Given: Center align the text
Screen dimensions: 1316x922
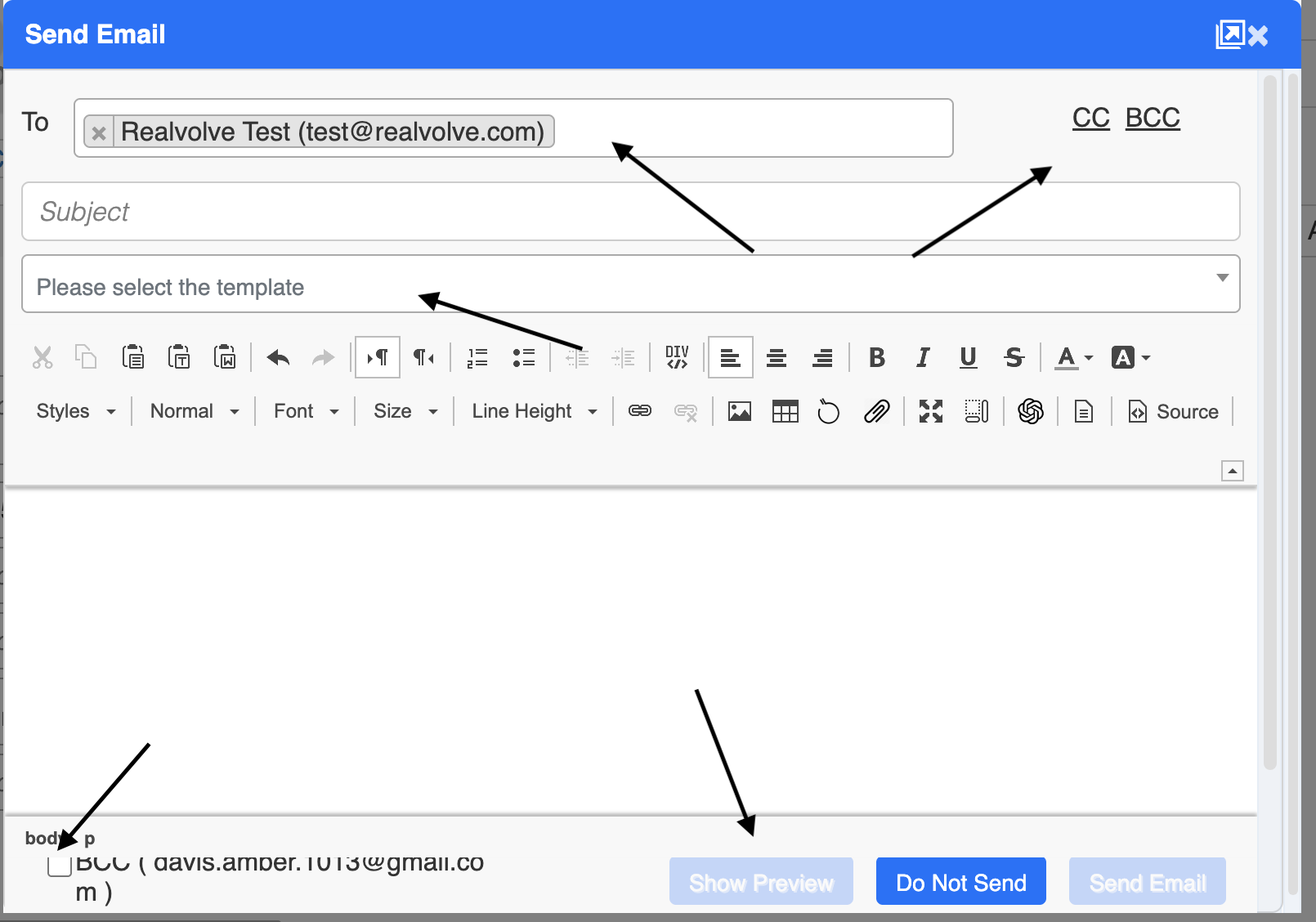Looking at the screenshot, I should point(777,357).
